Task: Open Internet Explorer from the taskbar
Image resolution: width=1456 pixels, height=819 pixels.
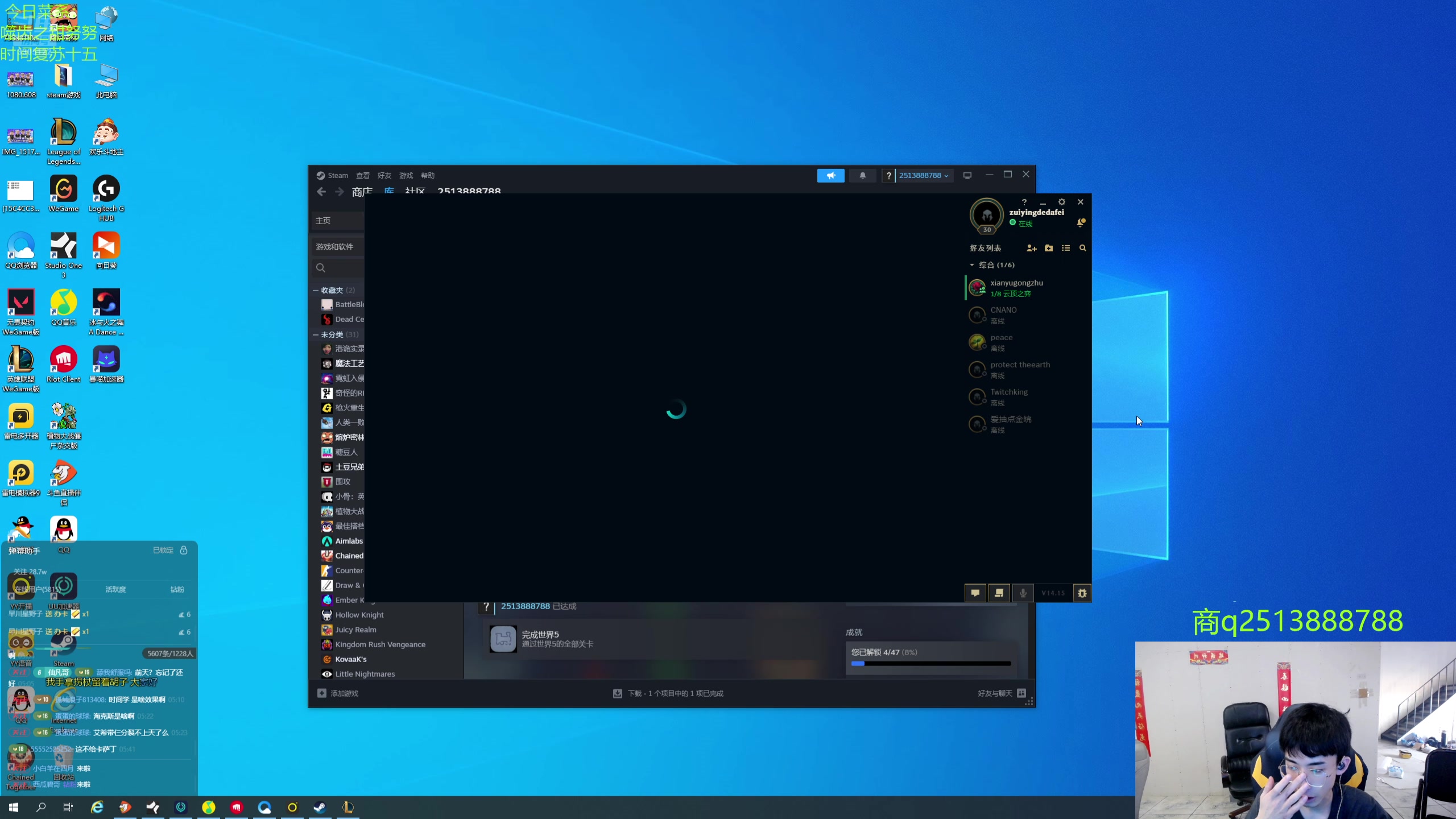Action: [x=97, y=807]
